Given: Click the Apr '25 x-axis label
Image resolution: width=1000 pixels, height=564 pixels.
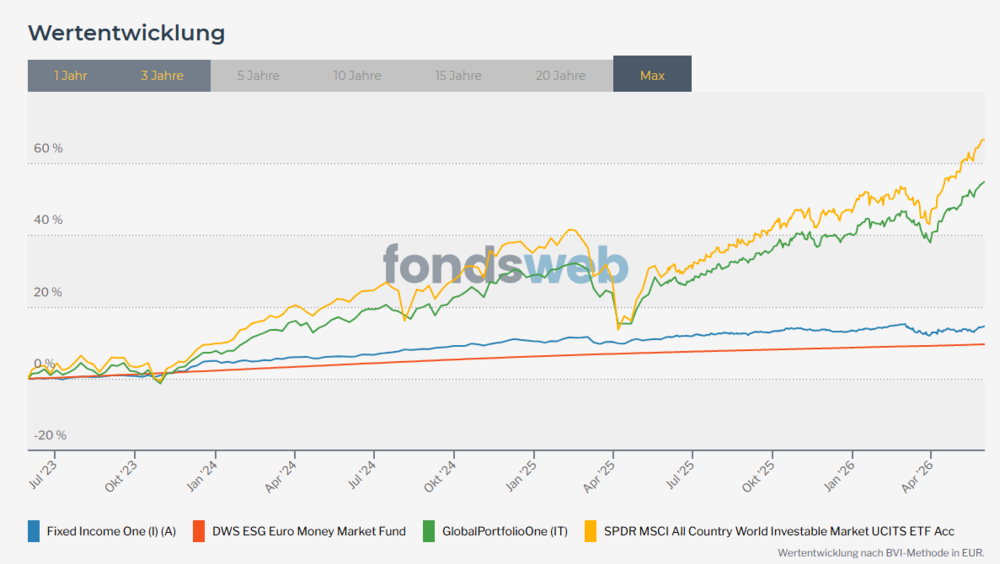Looking at the screenshot, I should click(599, 476).
